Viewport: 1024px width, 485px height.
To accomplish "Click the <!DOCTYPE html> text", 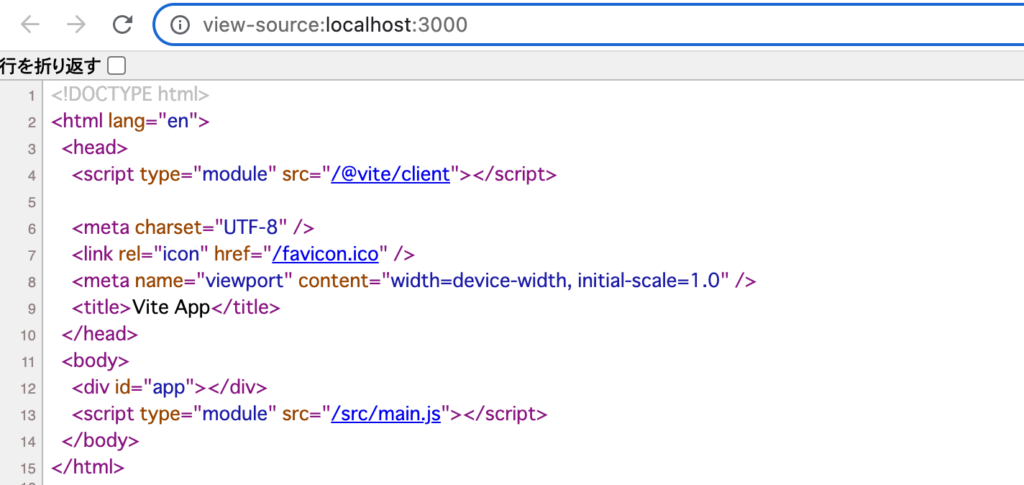I will tap(130, 95).
